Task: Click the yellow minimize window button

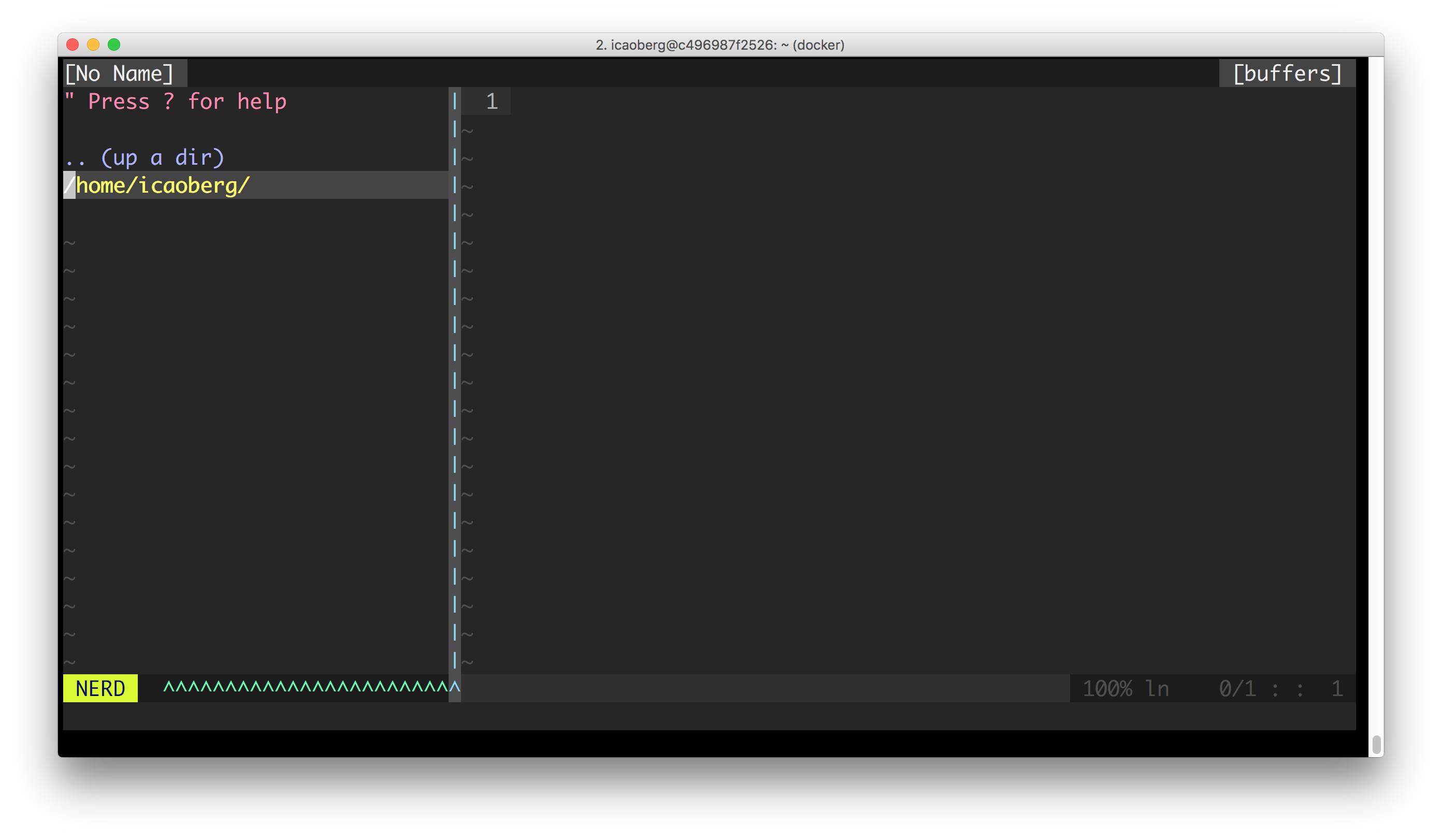Action: pyautogui.click(x=93, y=45)
